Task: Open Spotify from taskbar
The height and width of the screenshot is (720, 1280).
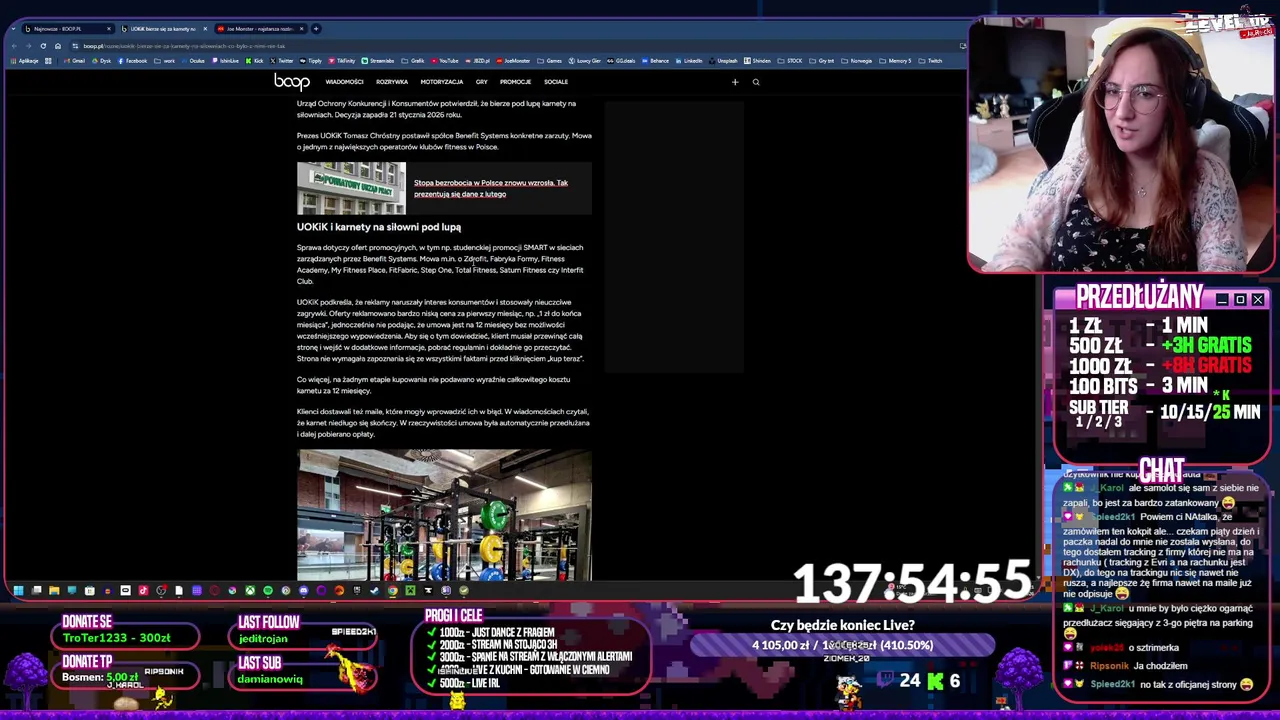Action: point(267,591)
